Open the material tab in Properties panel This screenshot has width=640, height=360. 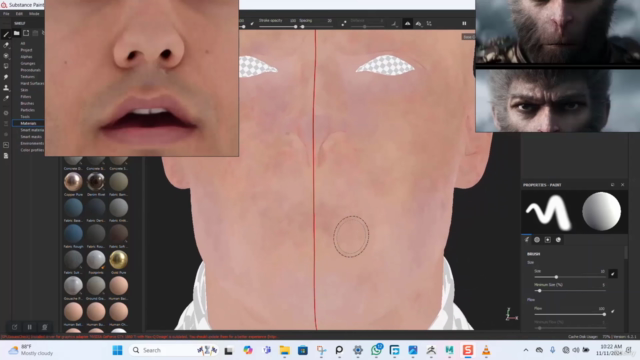click(558, 240)
